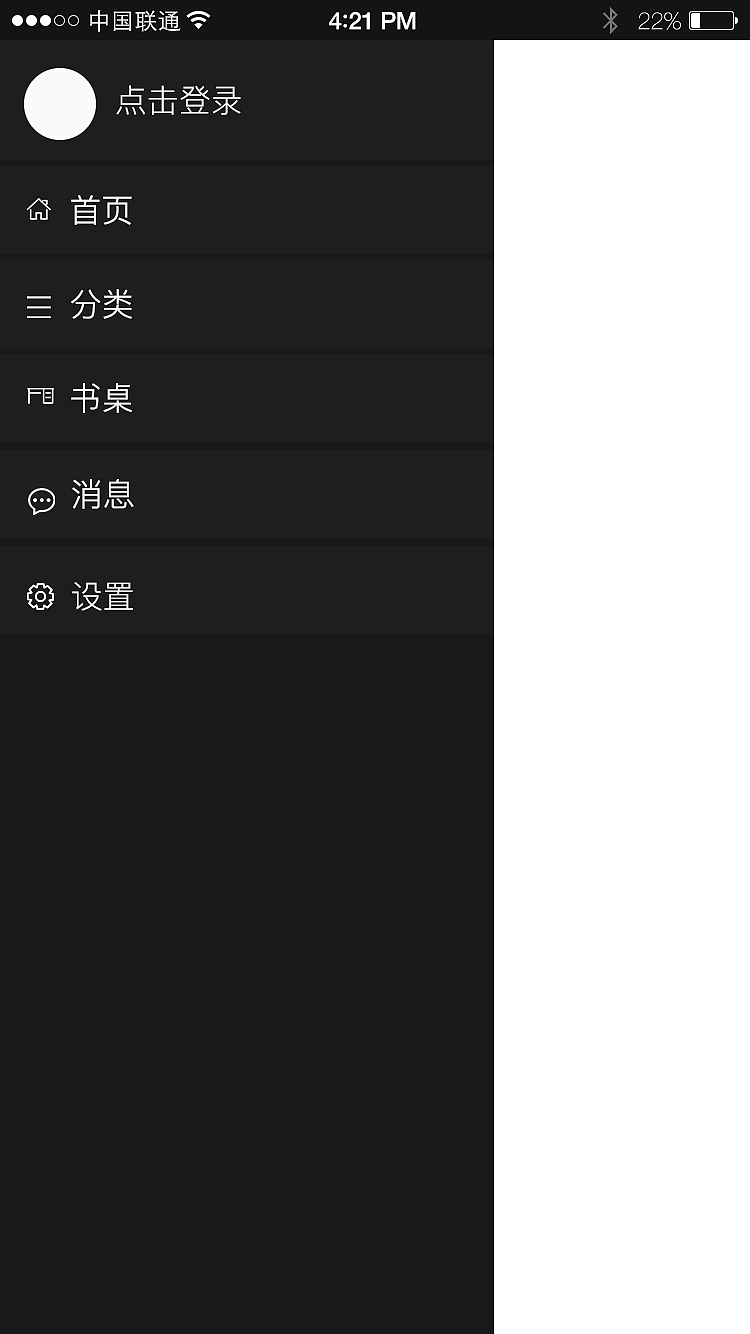The width and height of the screenshot is (750, 1334).
Task: Tap the Wi-Fi signal icon
Action: click(199, 20)
